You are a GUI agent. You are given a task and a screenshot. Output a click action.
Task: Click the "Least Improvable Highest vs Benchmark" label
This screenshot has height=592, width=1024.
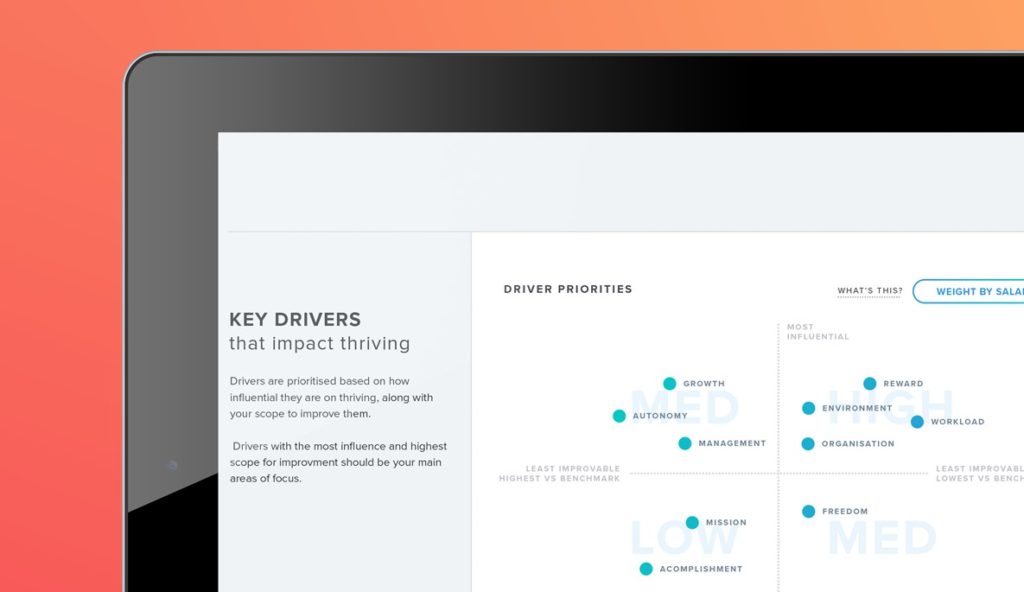coord(560,474)
